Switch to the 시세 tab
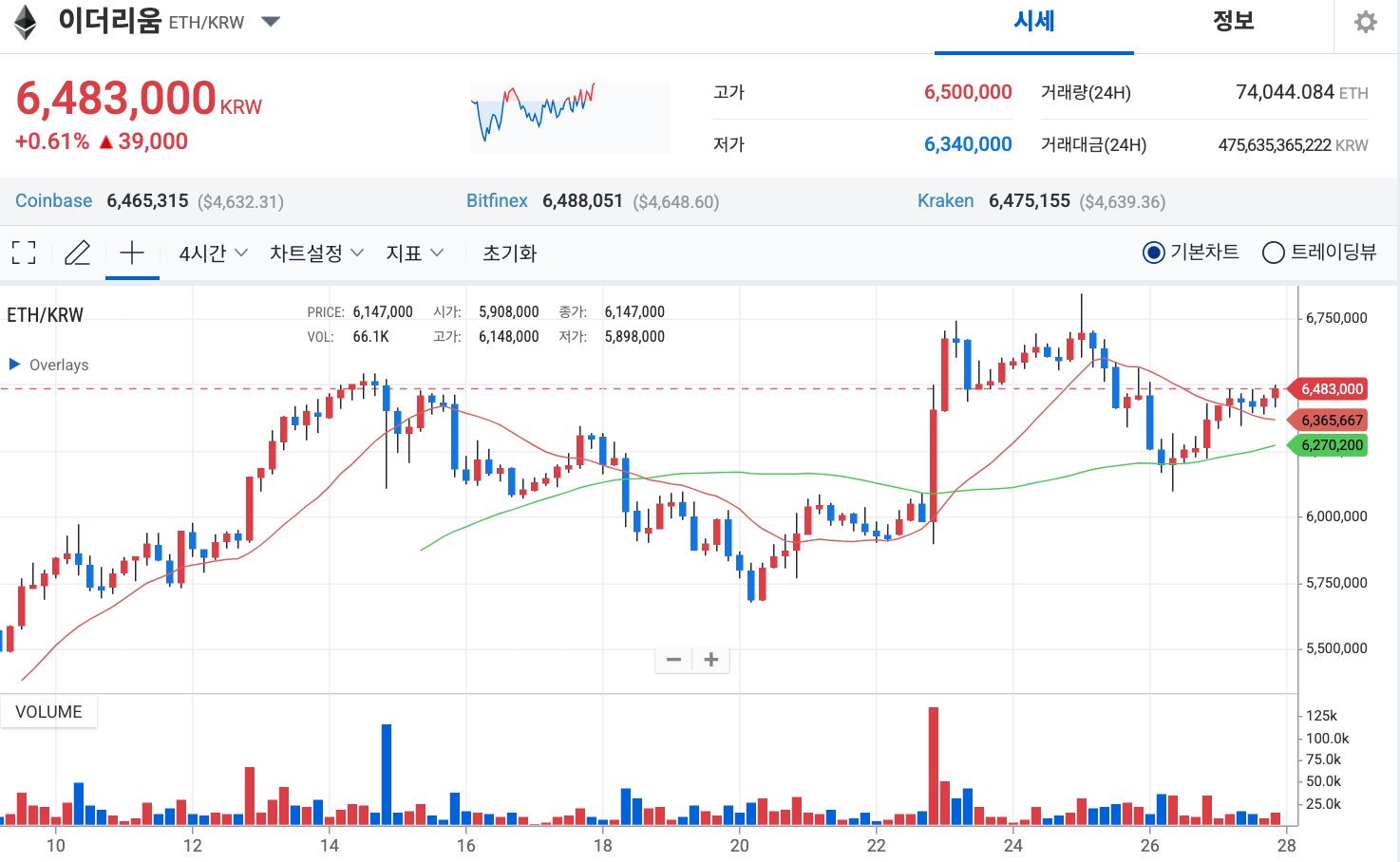This screenshot has height=862, width=1400. click(x=1033, y=22)
